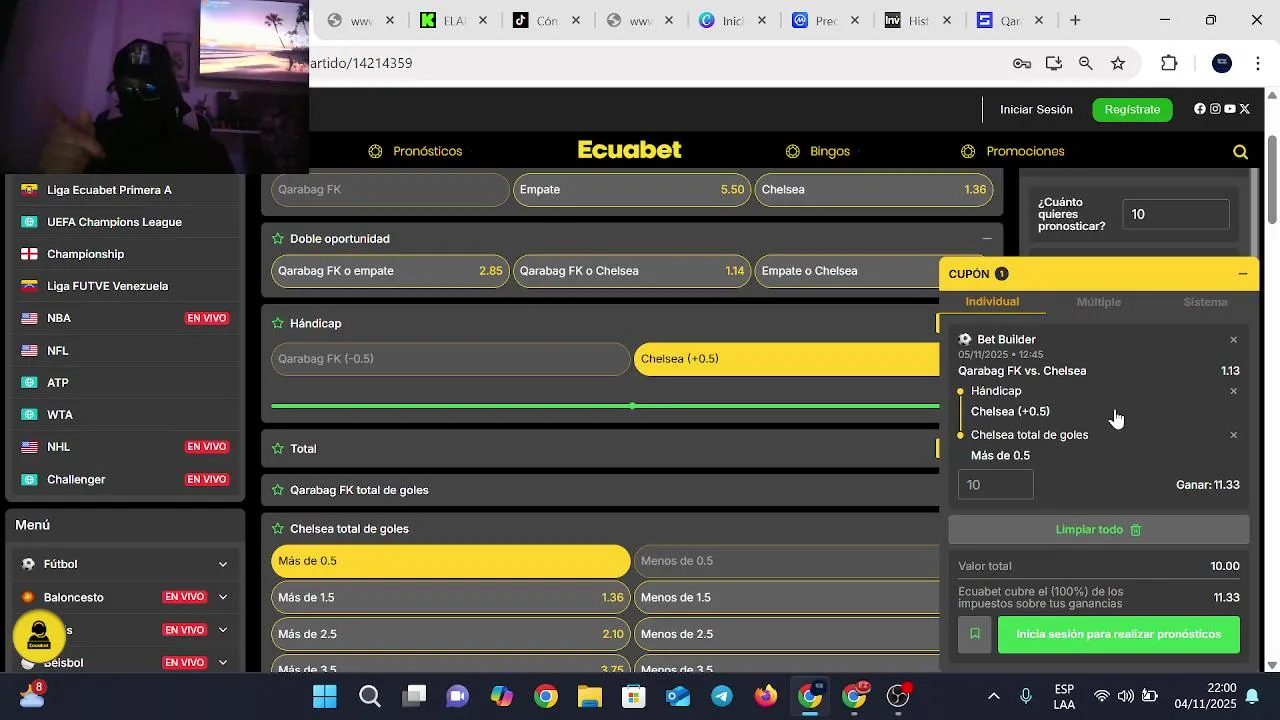Favorite Chelsea total de goles star
Image resolution: width=1280 pixels, height=720 pixels.
tap(278, 529)
